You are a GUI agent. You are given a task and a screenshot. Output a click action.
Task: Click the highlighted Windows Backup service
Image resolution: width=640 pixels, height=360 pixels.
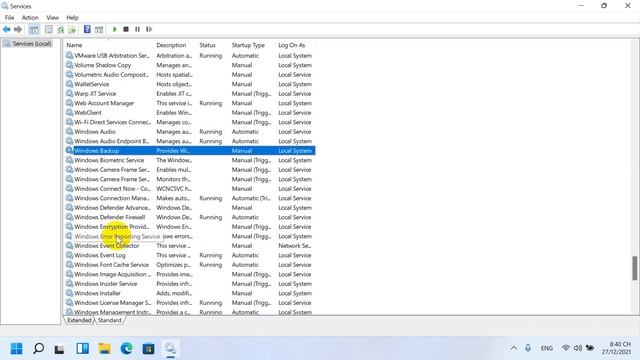190,151
